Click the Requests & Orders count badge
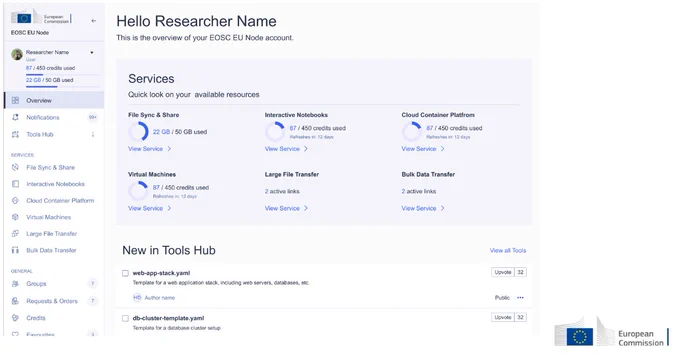 coord(92,301)
